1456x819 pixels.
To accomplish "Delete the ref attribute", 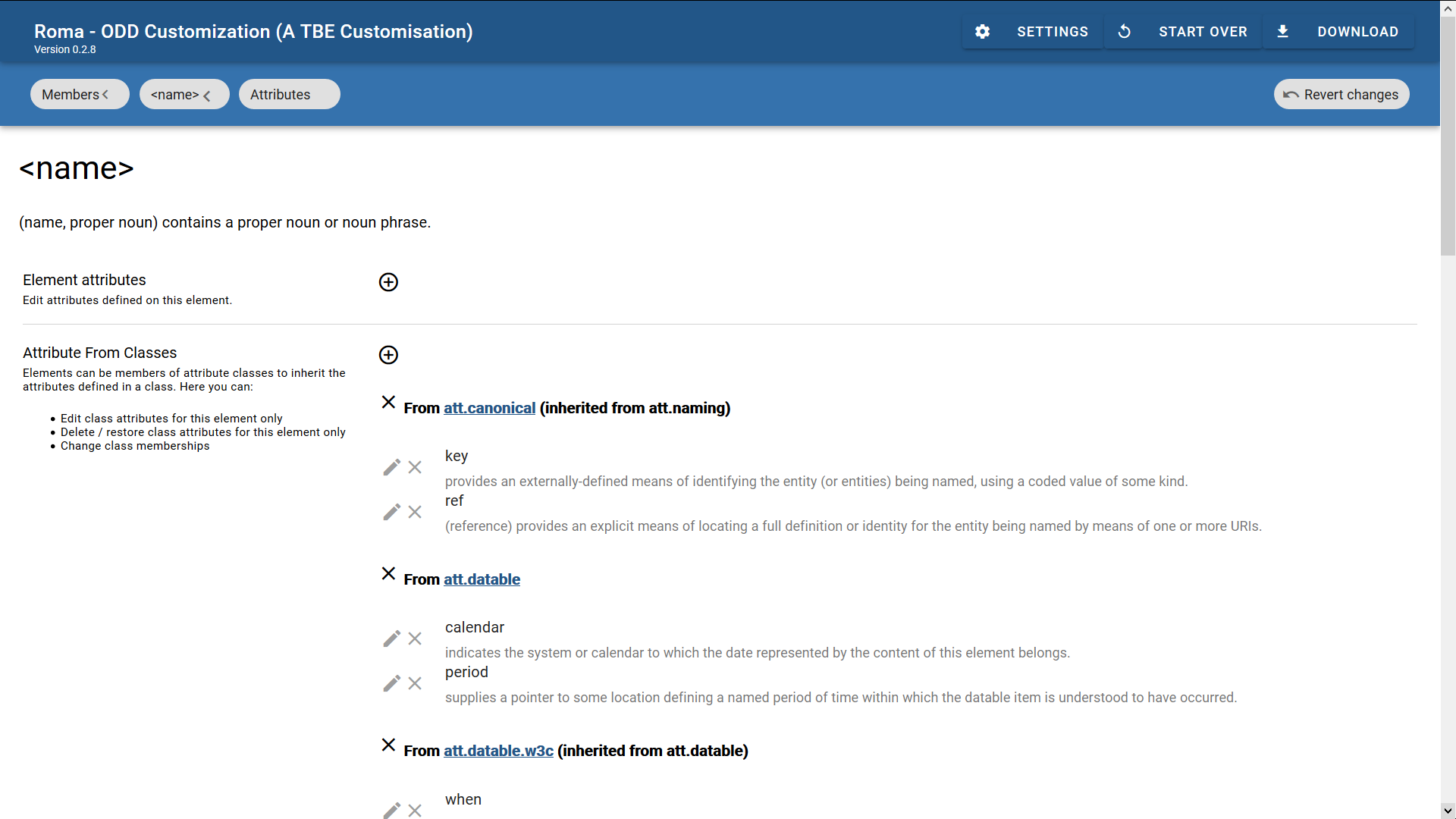I will click(x=415, y=512).
